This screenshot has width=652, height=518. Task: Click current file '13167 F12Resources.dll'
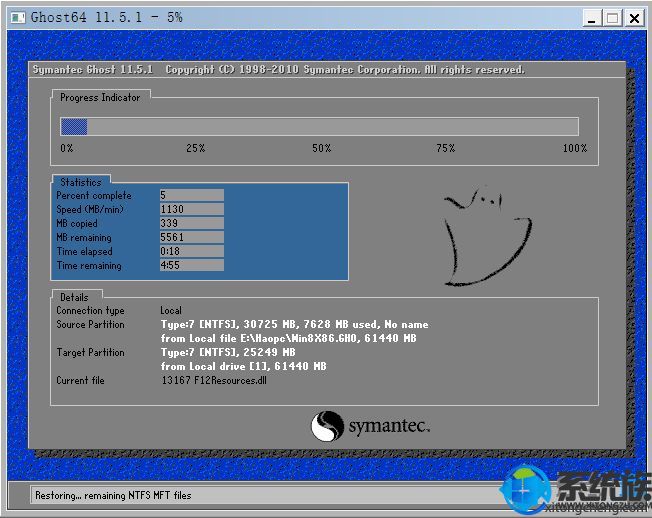click(214, 380)
